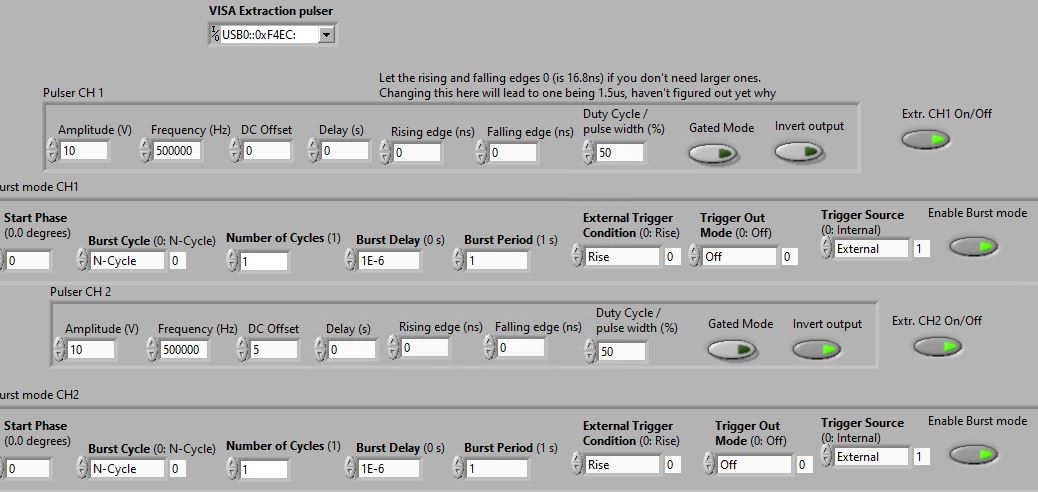This screenshot has height=492, width=1038.
Task: Click the CH 2 Falling edge (ns) field
Action: (x=521, y=348)
